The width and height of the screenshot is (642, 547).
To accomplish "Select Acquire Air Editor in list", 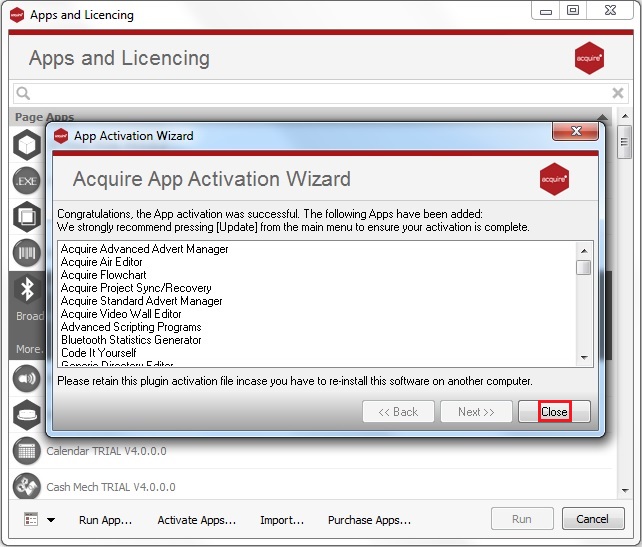I will [102, 262].
